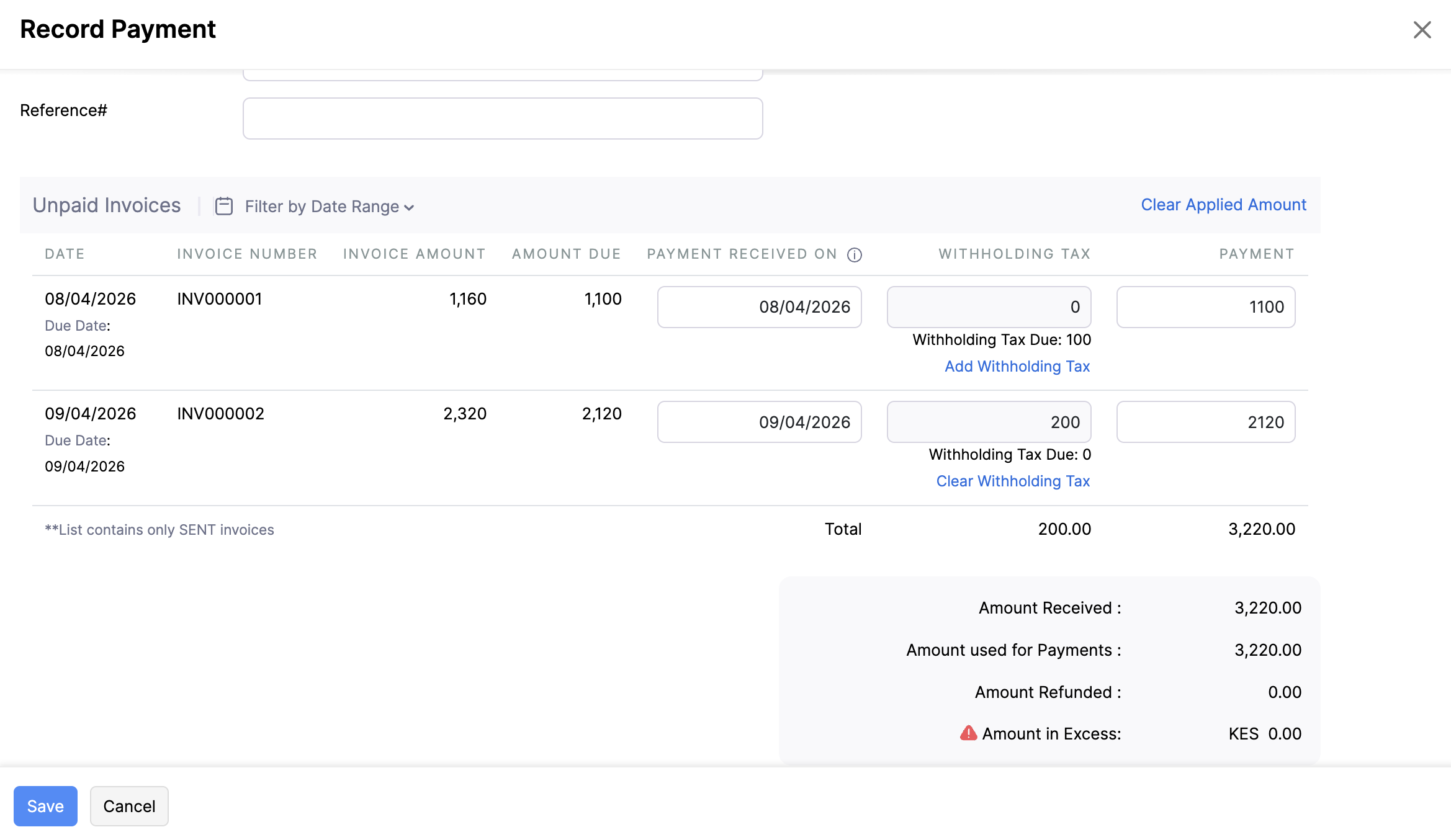Image resolution: width=1451 pixels, height=840 pixels.
Task: Edit payment amount field showing 1100
Action: [x=1206, y=307]
